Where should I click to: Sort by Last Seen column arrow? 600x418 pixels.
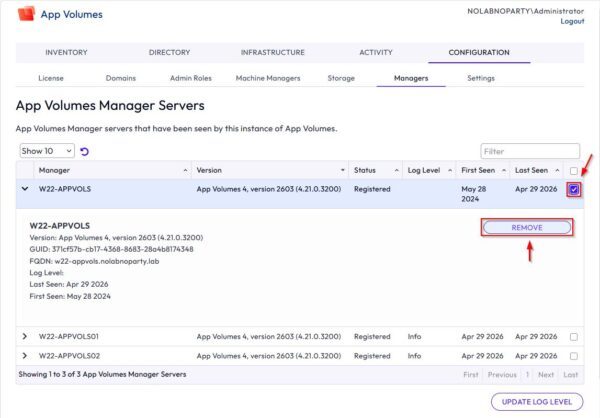(x=558, y=170)
